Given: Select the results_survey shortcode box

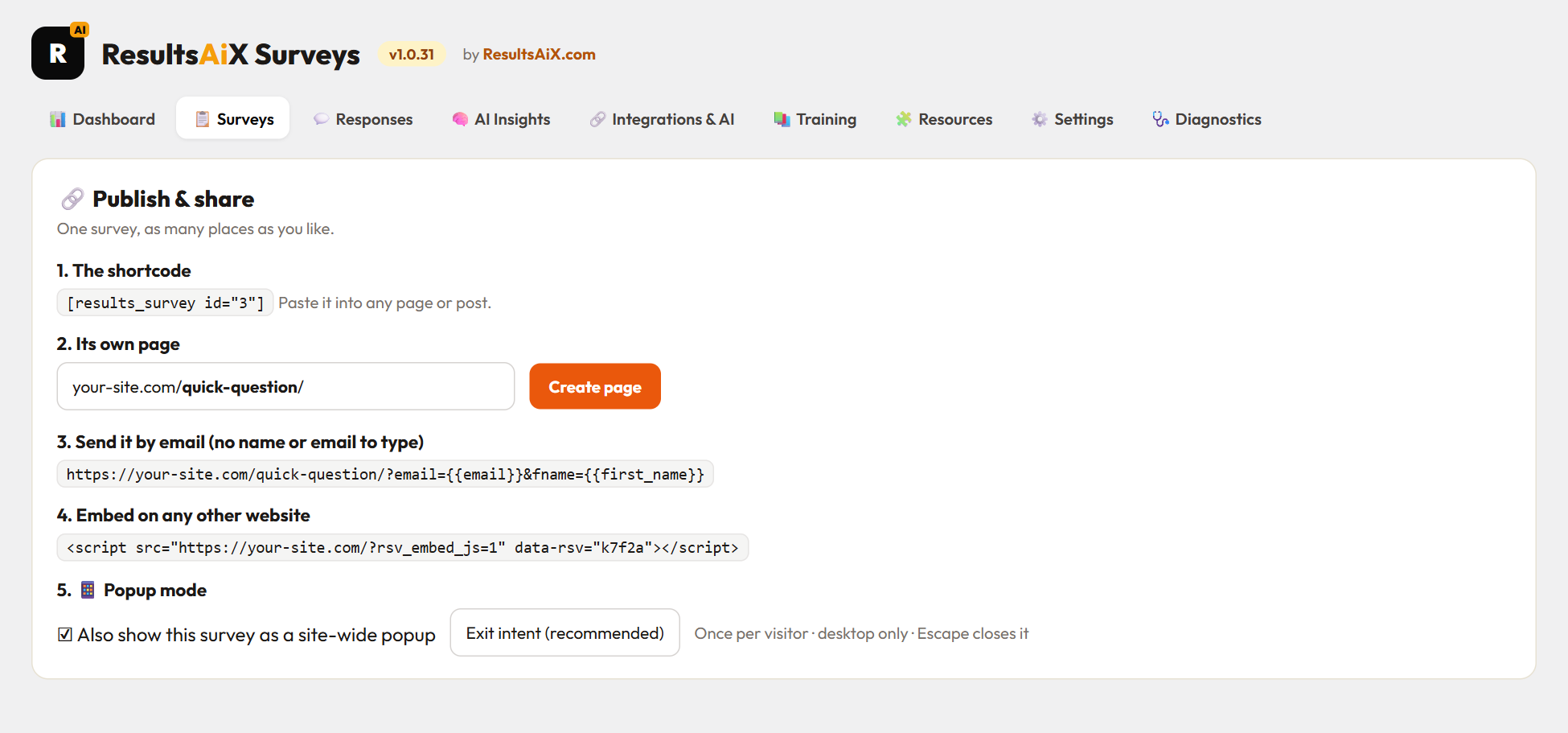Looking at the screenshot, I should [165, 303].
